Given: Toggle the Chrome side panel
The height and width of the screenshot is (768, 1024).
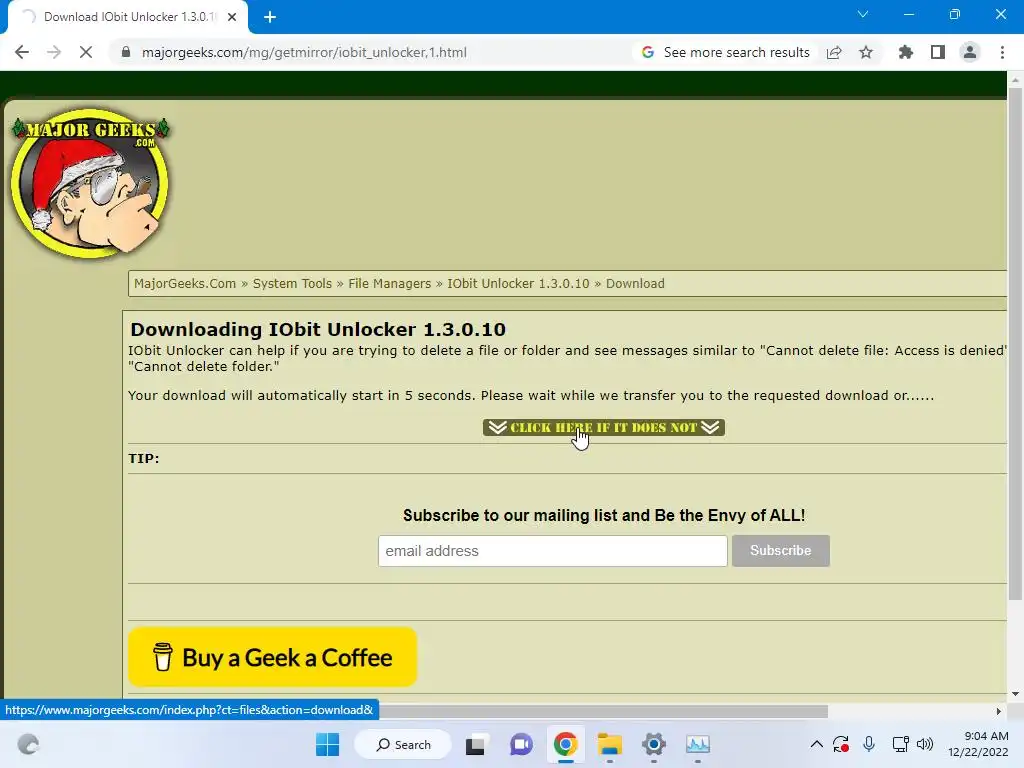Looking at the screenshot, I should 938,52.
